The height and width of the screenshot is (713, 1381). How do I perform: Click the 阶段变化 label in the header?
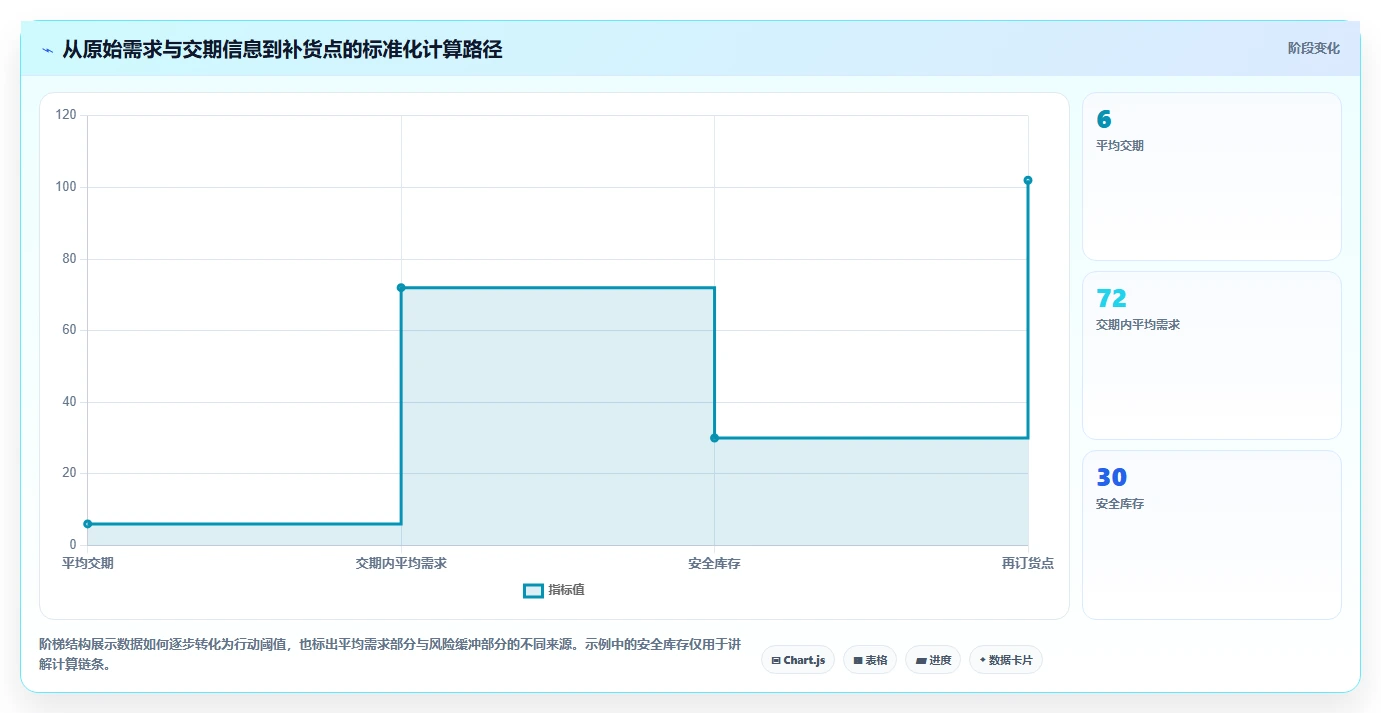click(1314, 49)
